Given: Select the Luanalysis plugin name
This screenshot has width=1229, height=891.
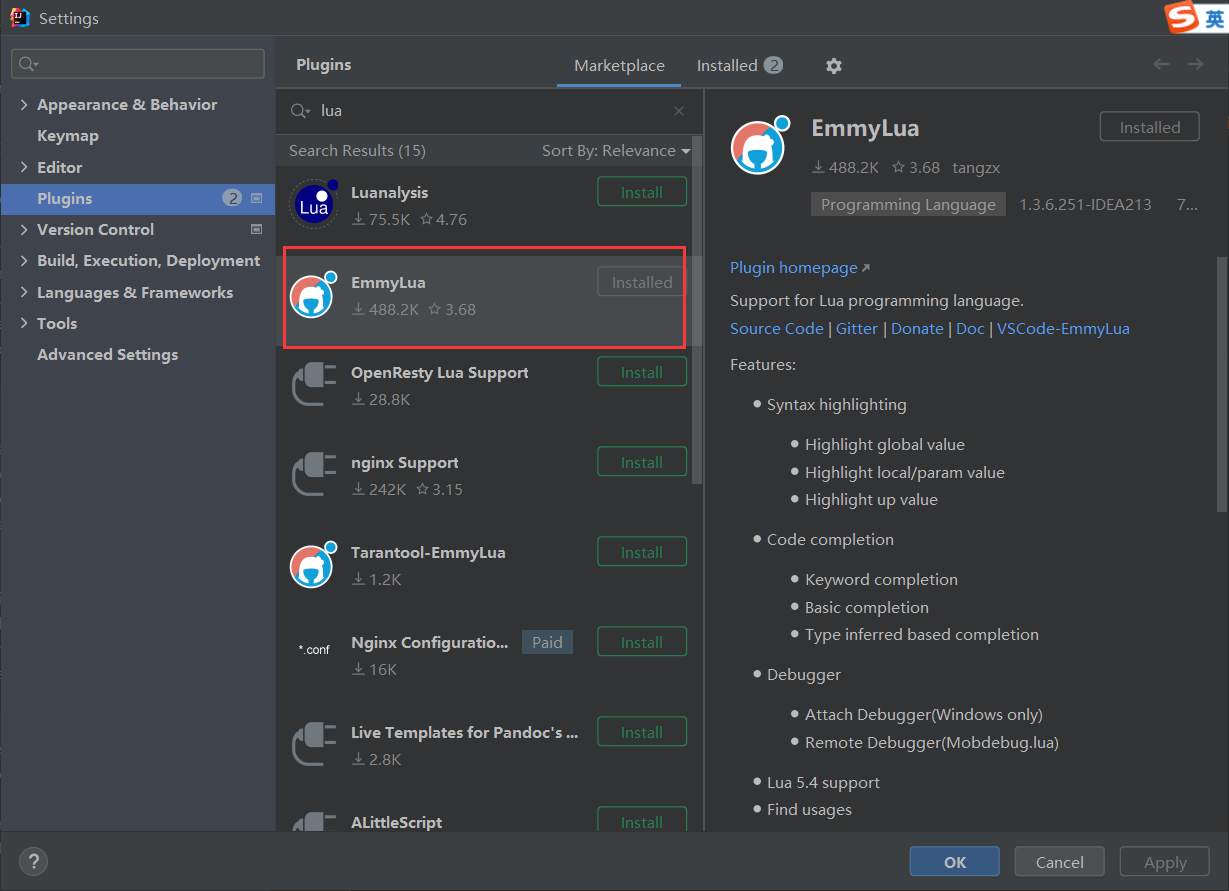Looking at the screenshot, I should click(x=389, y=192).
